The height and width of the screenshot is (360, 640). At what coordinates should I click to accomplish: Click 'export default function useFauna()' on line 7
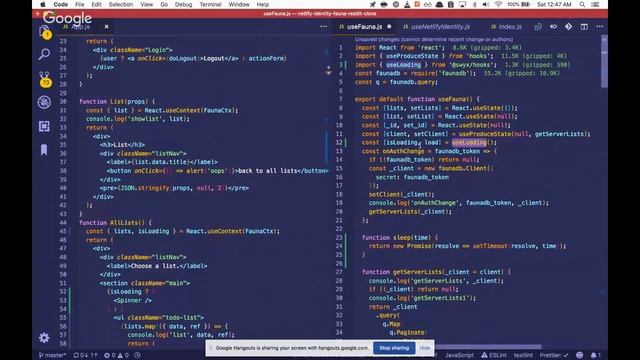pos(413,99)
